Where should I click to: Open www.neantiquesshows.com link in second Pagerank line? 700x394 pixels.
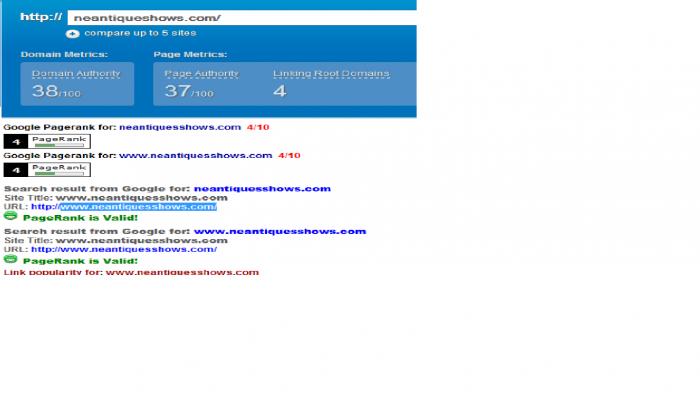(196, 156)
